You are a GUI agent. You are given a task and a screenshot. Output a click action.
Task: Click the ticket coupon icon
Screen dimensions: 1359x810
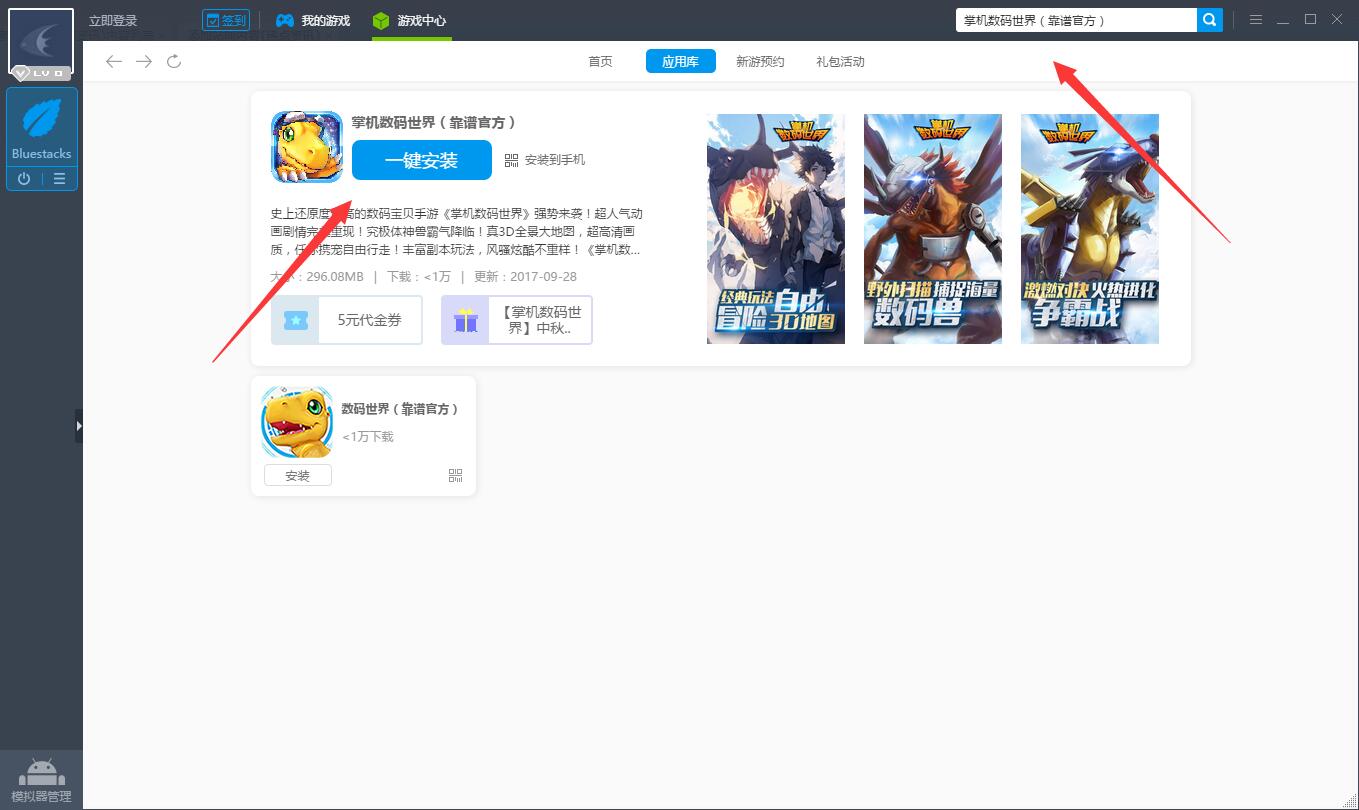tap(296, 320)
